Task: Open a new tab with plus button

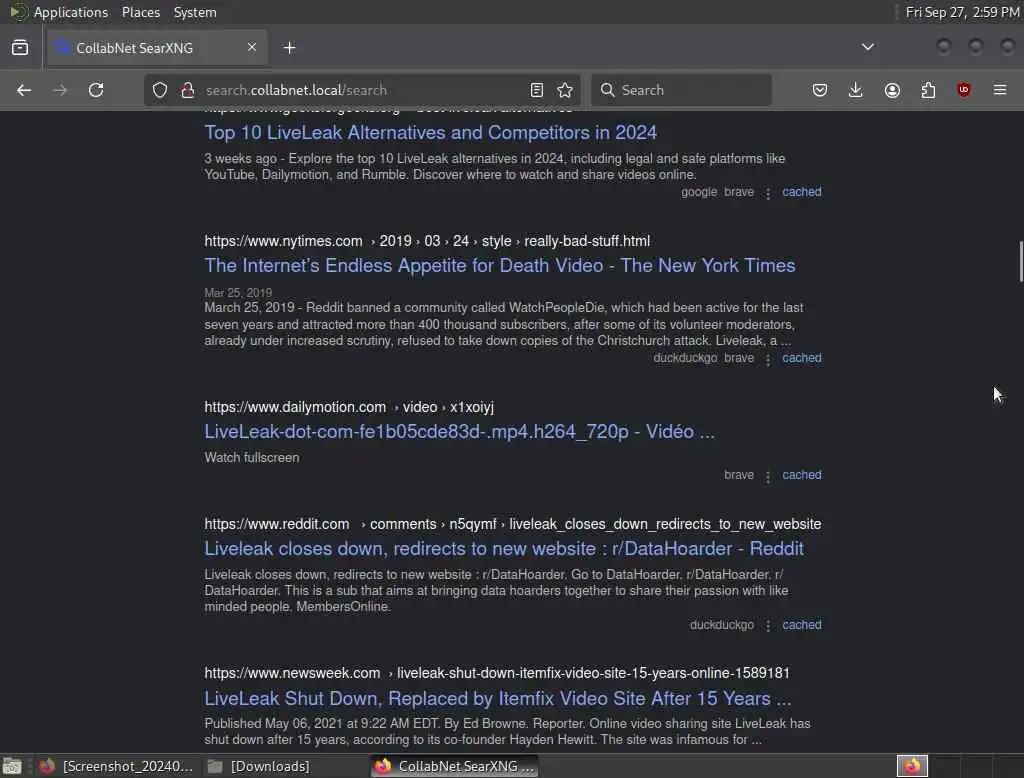Action: pyautogui.click(x=290, y=48)
